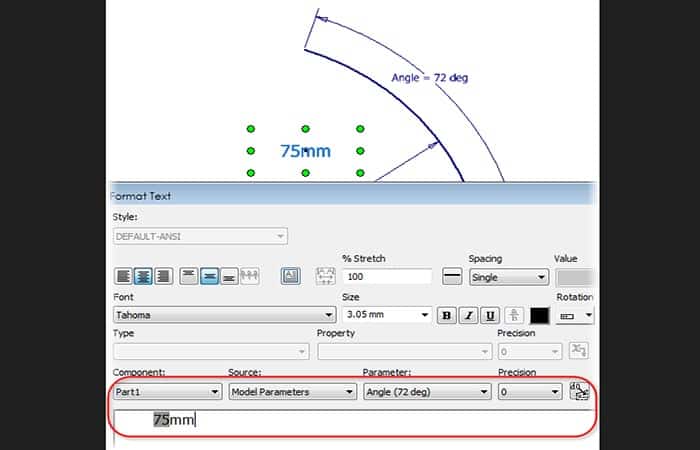Open the text Size dropdown 3.05 mm
This screenshot has height=450, width=700.
386,315
